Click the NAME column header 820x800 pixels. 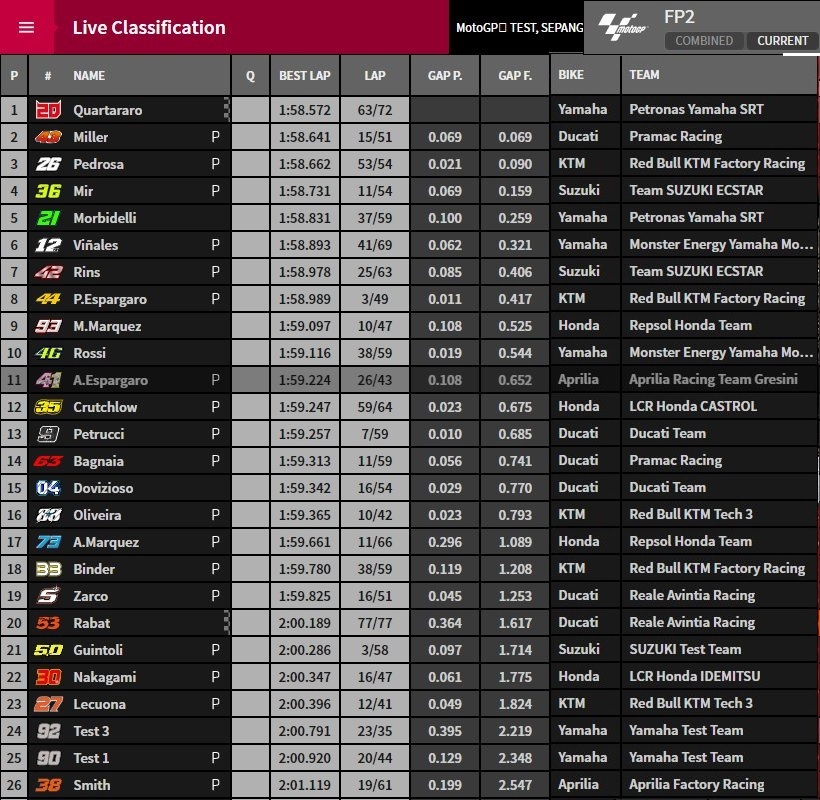pos(89,76)
